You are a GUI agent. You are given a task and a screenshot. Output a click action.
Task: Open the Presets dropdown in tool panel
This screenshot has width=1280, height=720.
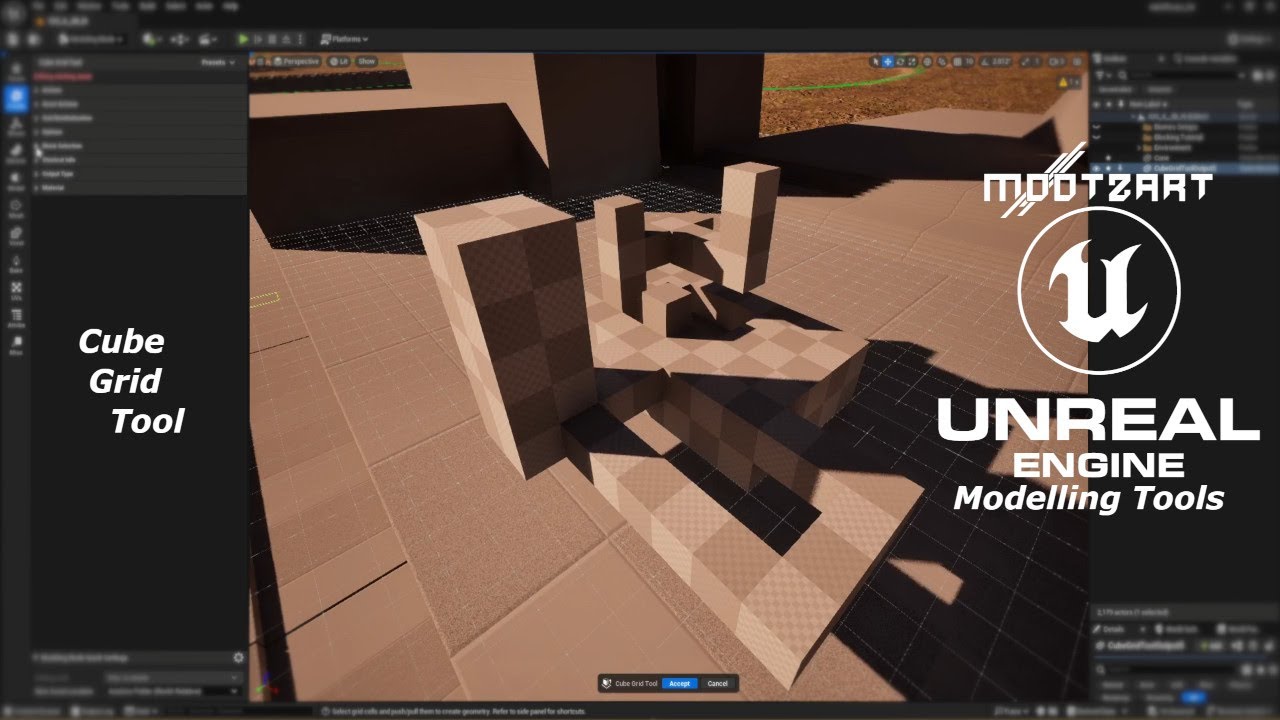217,62
